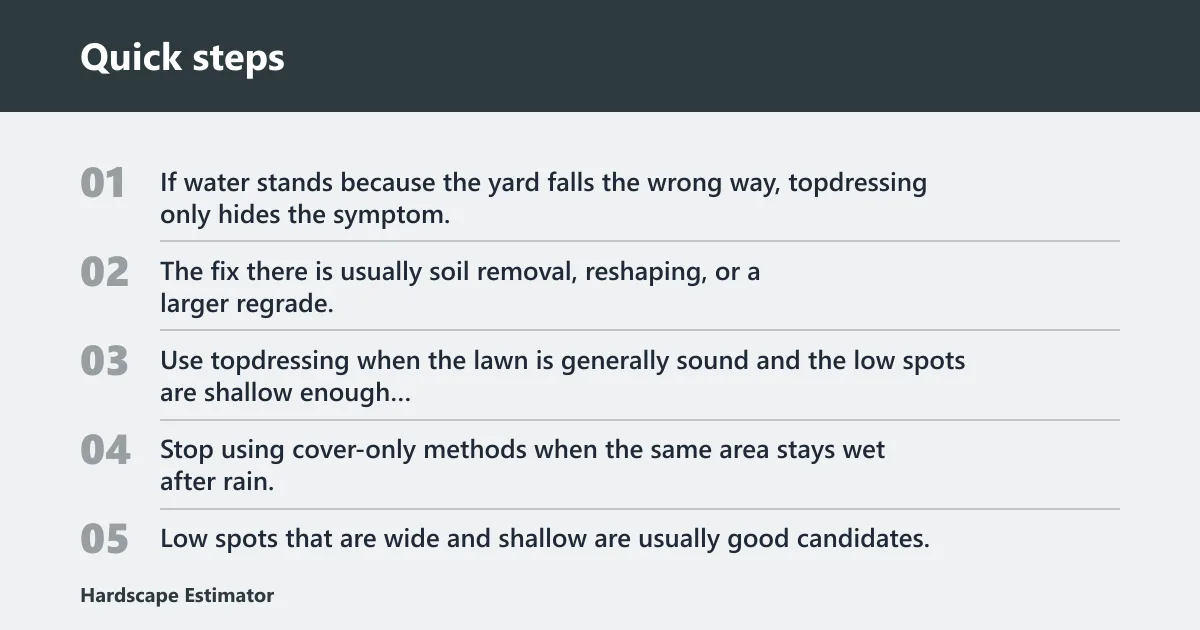Click the divider line under step 01
Viewport: 1200px width, 630px height.
coord(640,241)
